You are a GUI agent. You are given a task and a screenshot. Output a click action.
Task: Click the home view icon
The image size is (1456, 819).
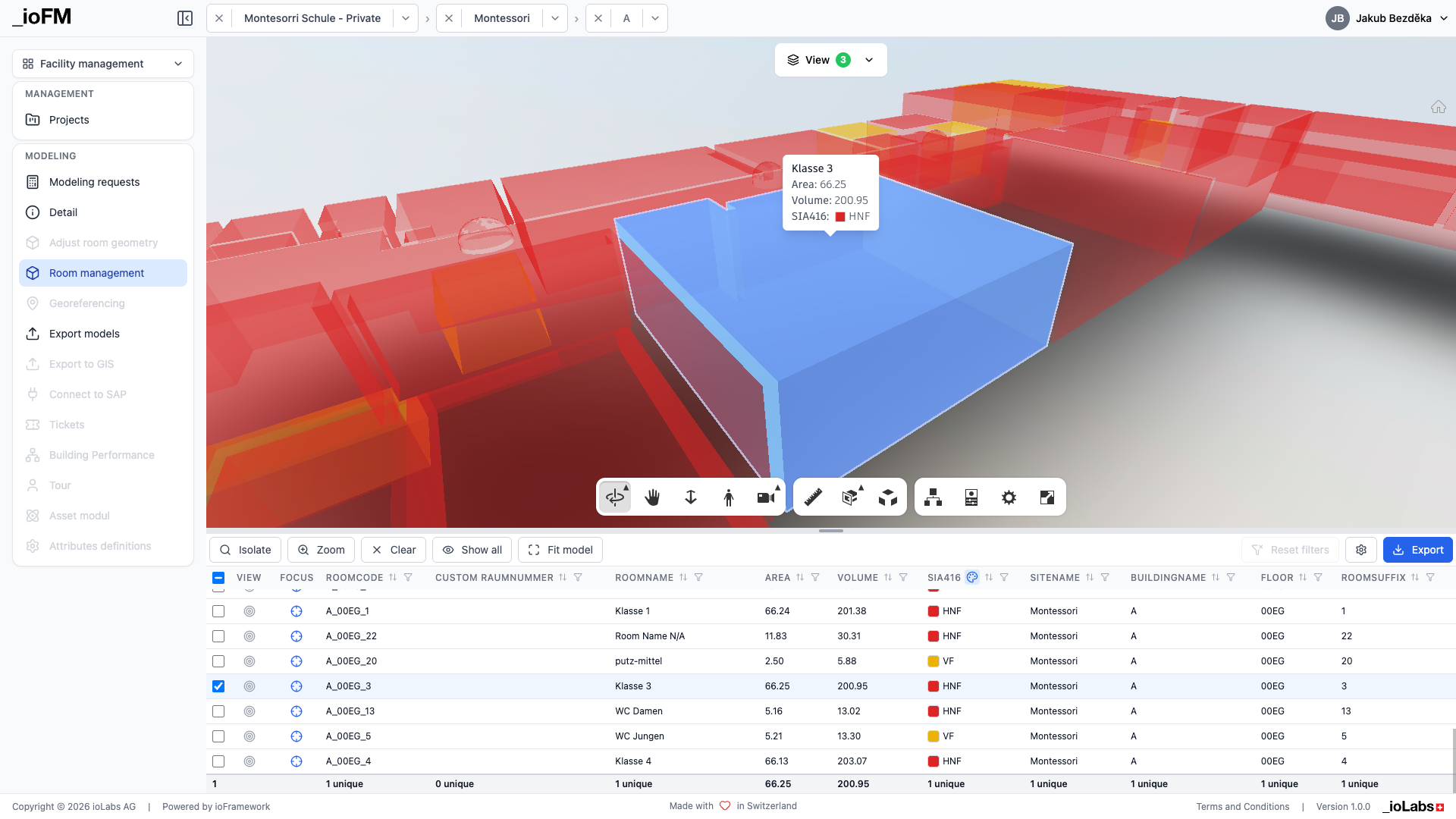pyautogui.click(x=1438, y=107)
